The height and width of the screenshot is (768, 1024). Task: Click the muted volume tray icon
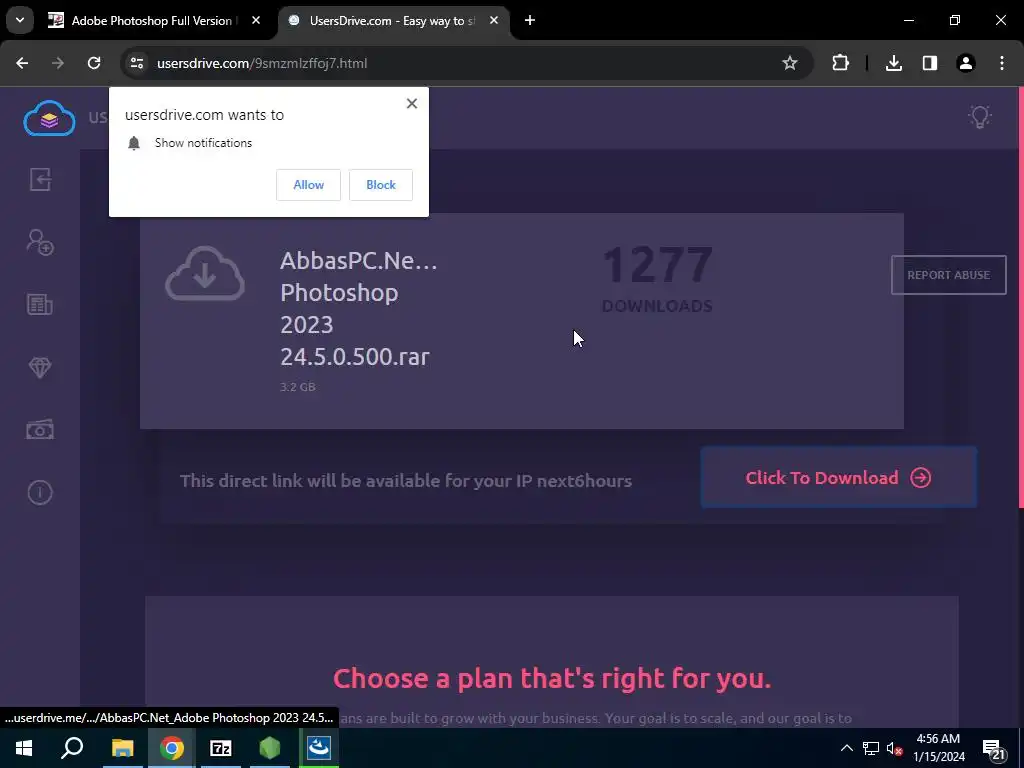pyautogui.click(x=894, y=748)
